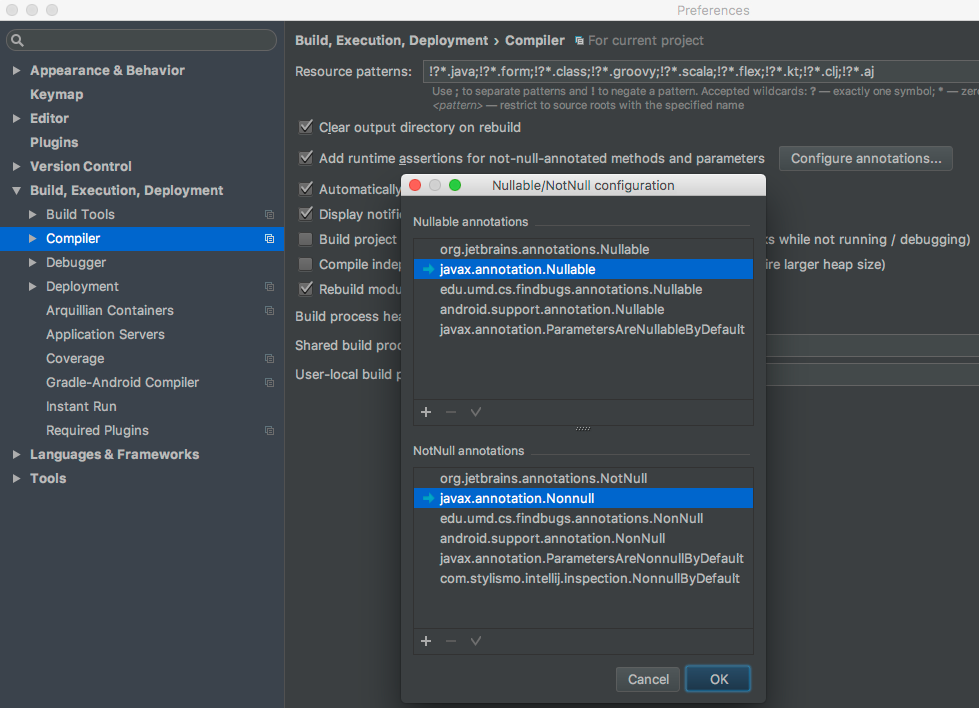Select edu.umd.cs.findbugs.annotations.Nullable entry
The width and height of the screenshot is (979, 708).
[x=583, y=290]
